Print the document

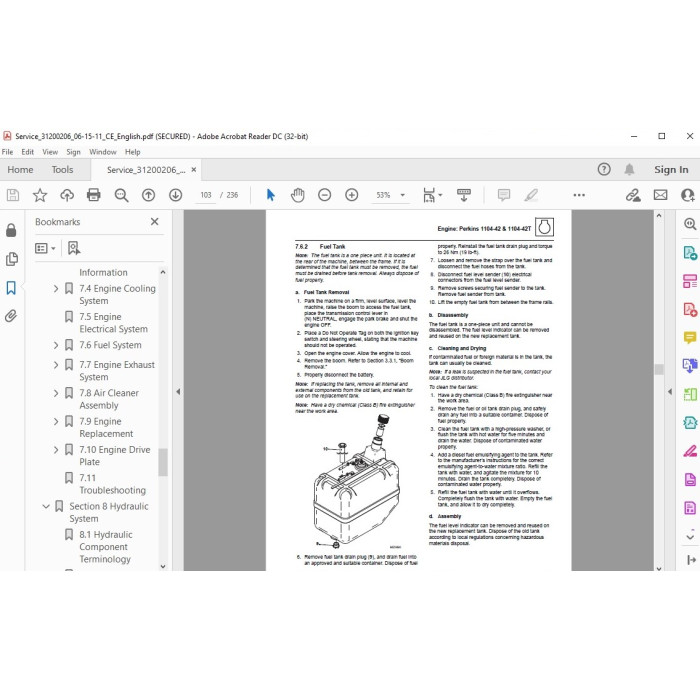[94, 195]
